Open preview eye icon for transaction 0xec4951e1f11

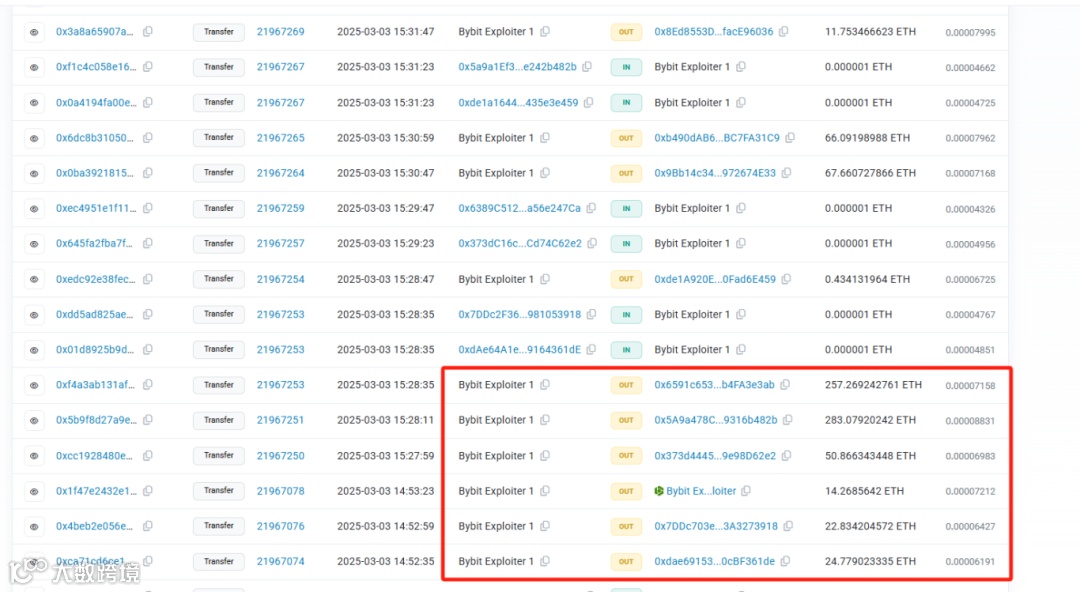34,208
